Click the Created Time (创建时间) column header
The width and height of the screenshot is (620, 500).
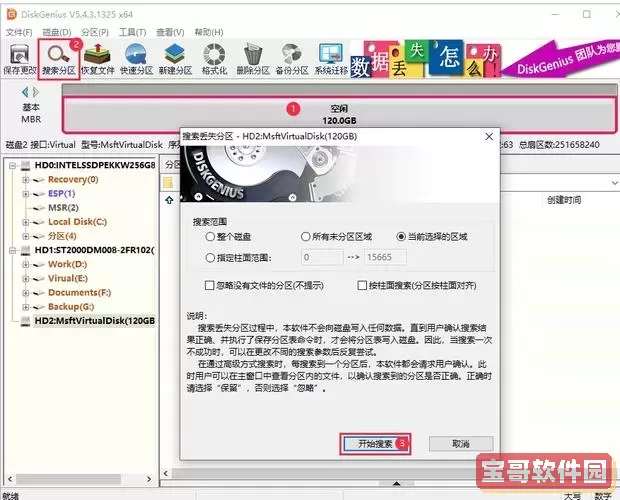pyautogui.click(x=564, y=200)
